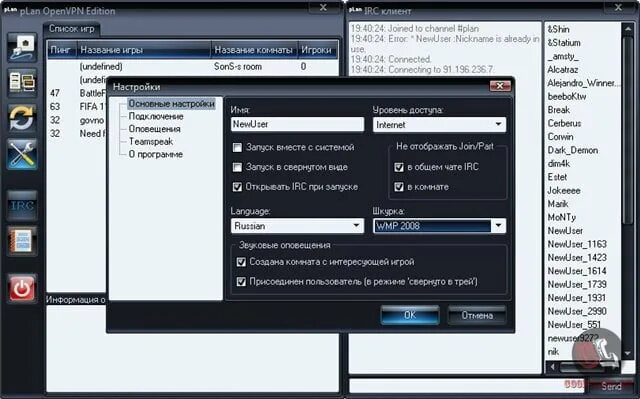
Task: Select 'Teamspeak' in settings tree
Action: coord(151,142)
